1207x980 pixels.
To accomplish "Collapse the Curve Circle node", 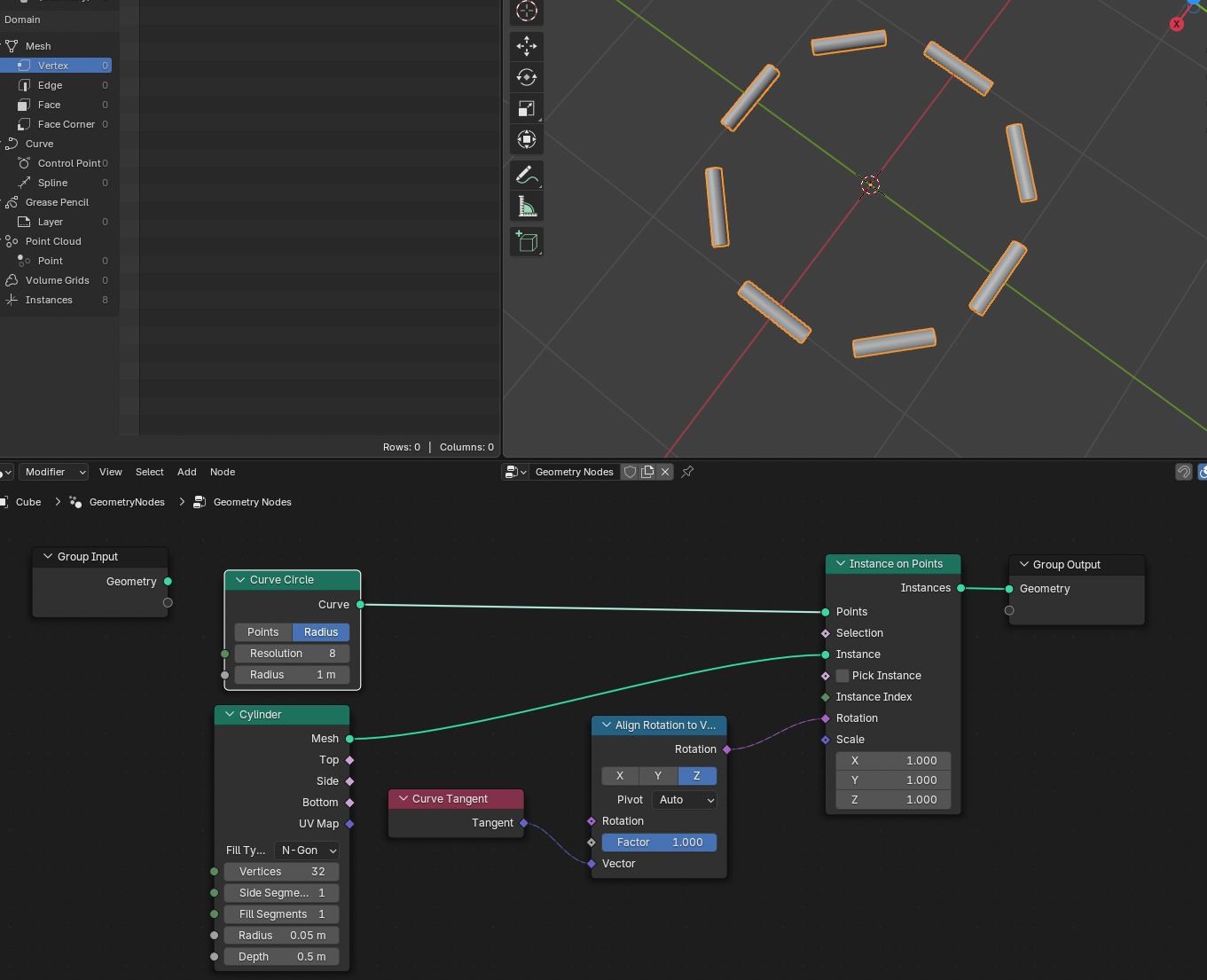I will pyautogui.click(x=240, y=580).
